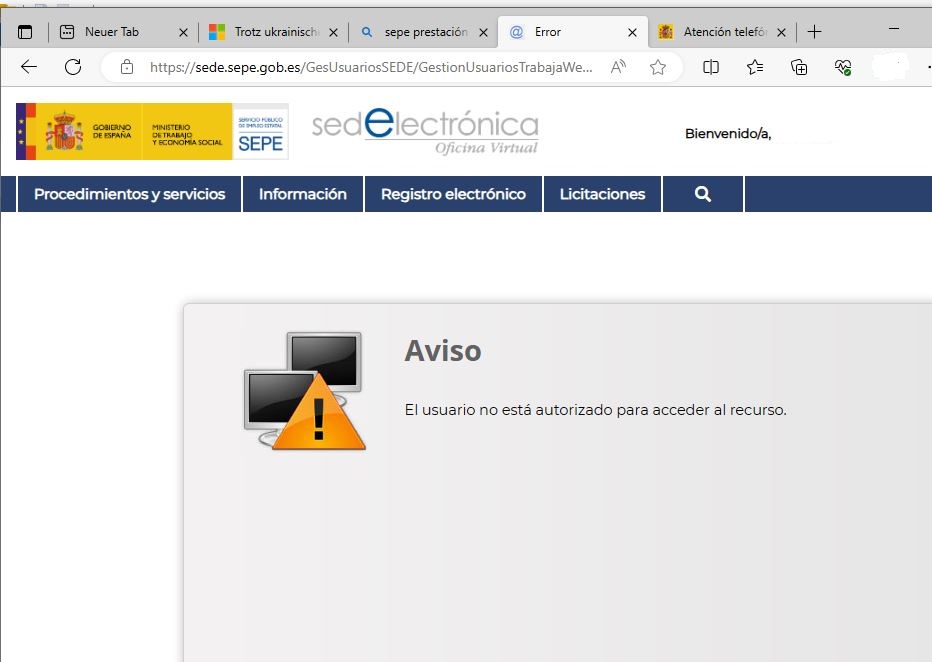
Task: Open the tab actions menu icon
Action: [x=25, y=32]
